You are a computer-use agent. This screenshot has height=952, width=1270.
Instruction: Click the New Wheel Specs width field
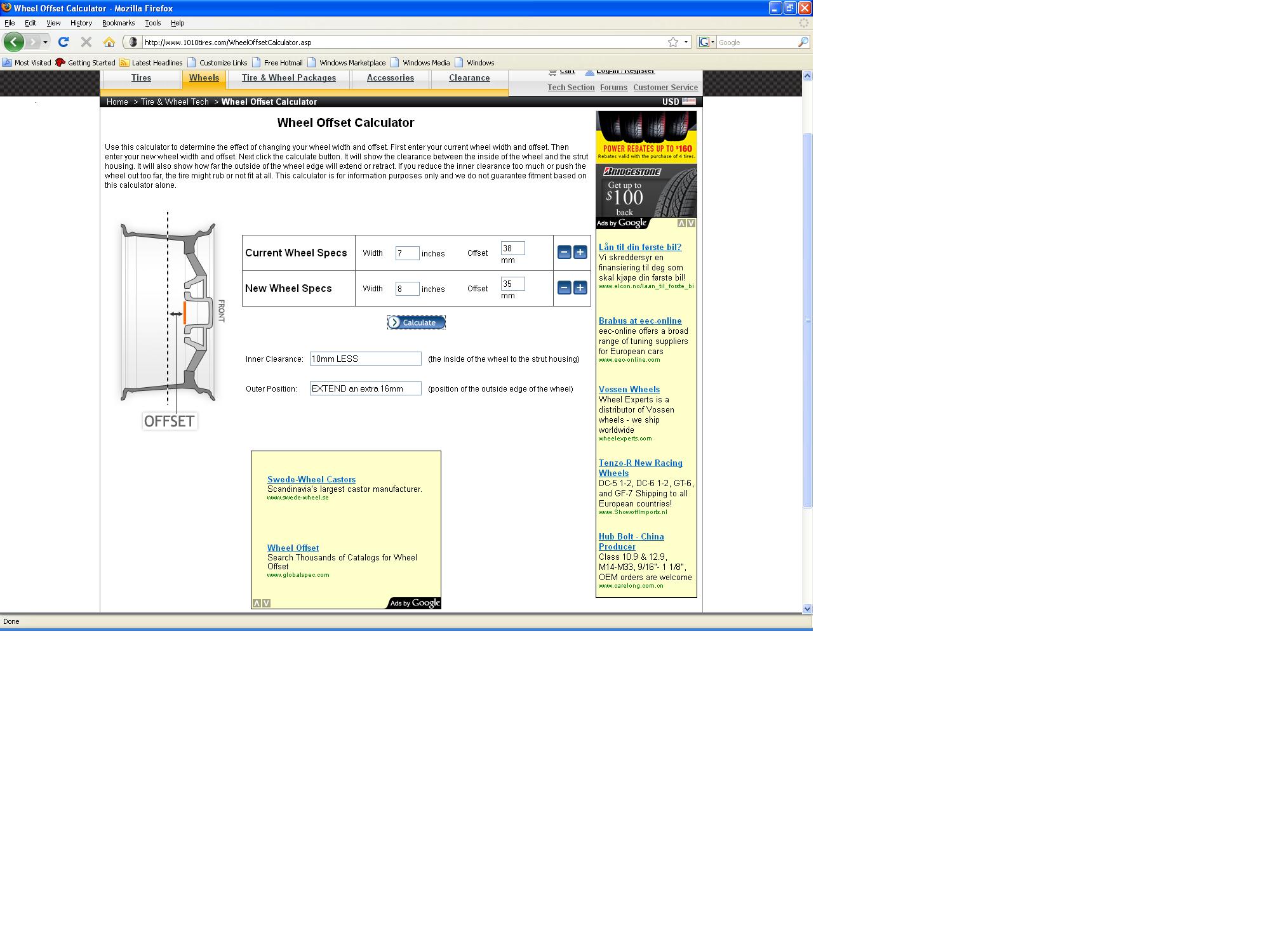point(407,289)
